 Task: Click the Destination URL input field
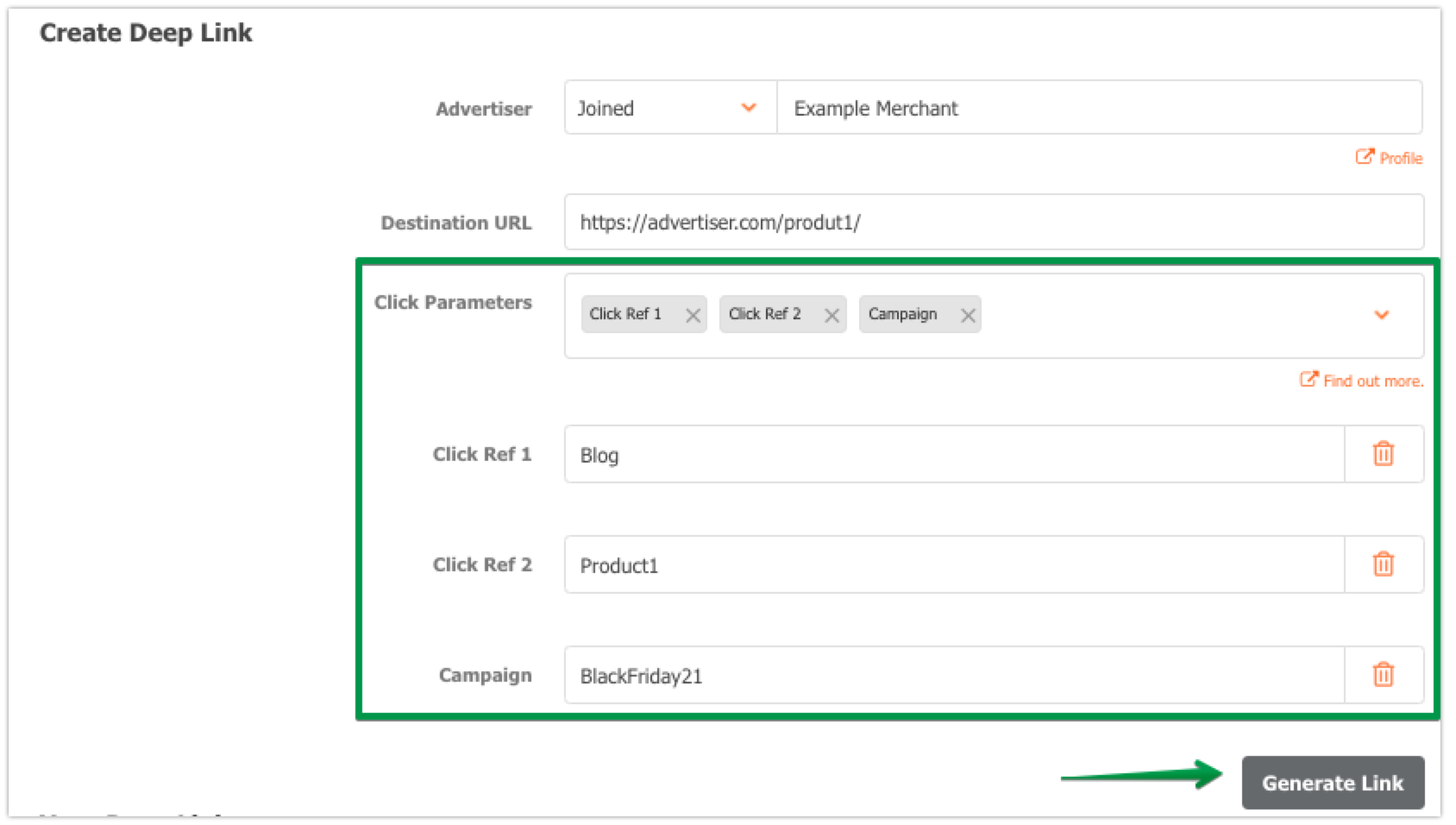click(x=993, y=223)
